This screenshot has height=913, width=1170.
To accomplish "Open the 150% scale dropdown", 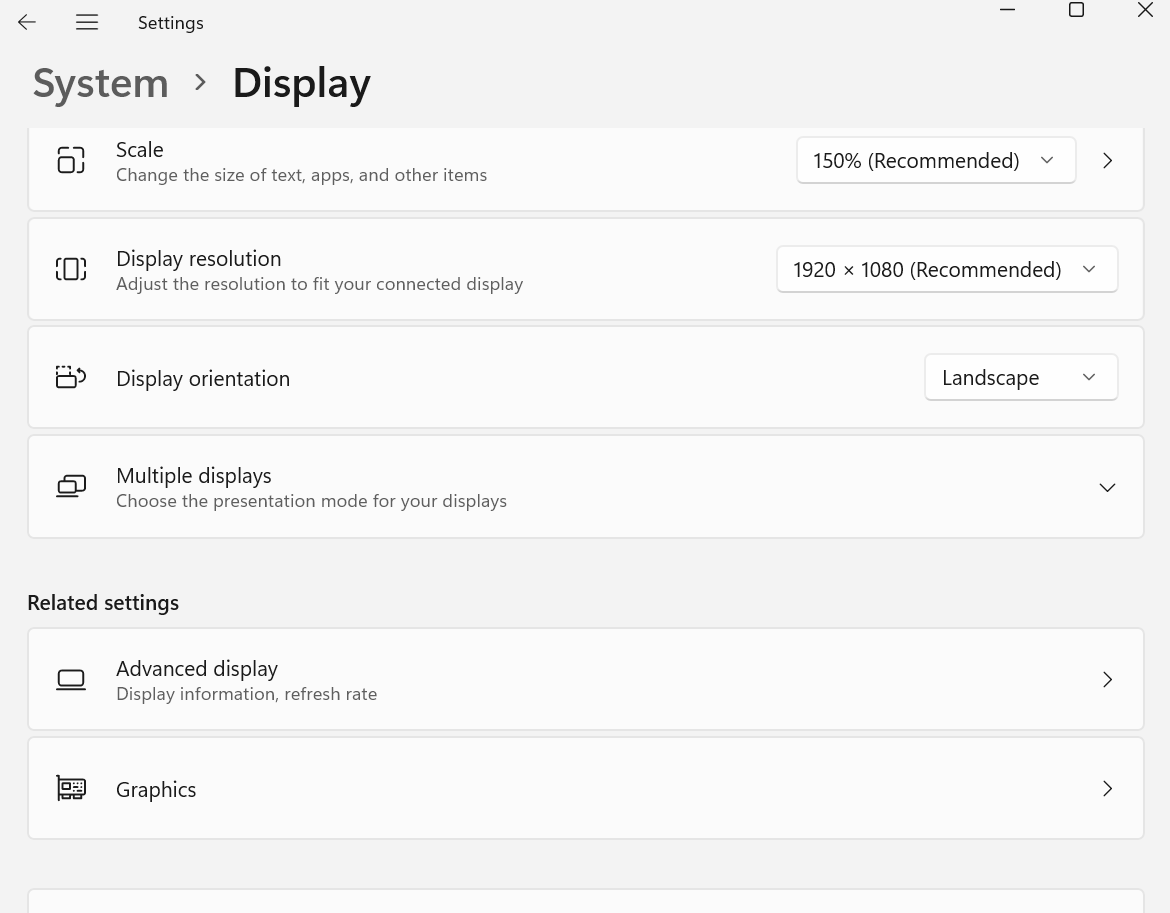I will pyautogui.click(x=936, y=160).
